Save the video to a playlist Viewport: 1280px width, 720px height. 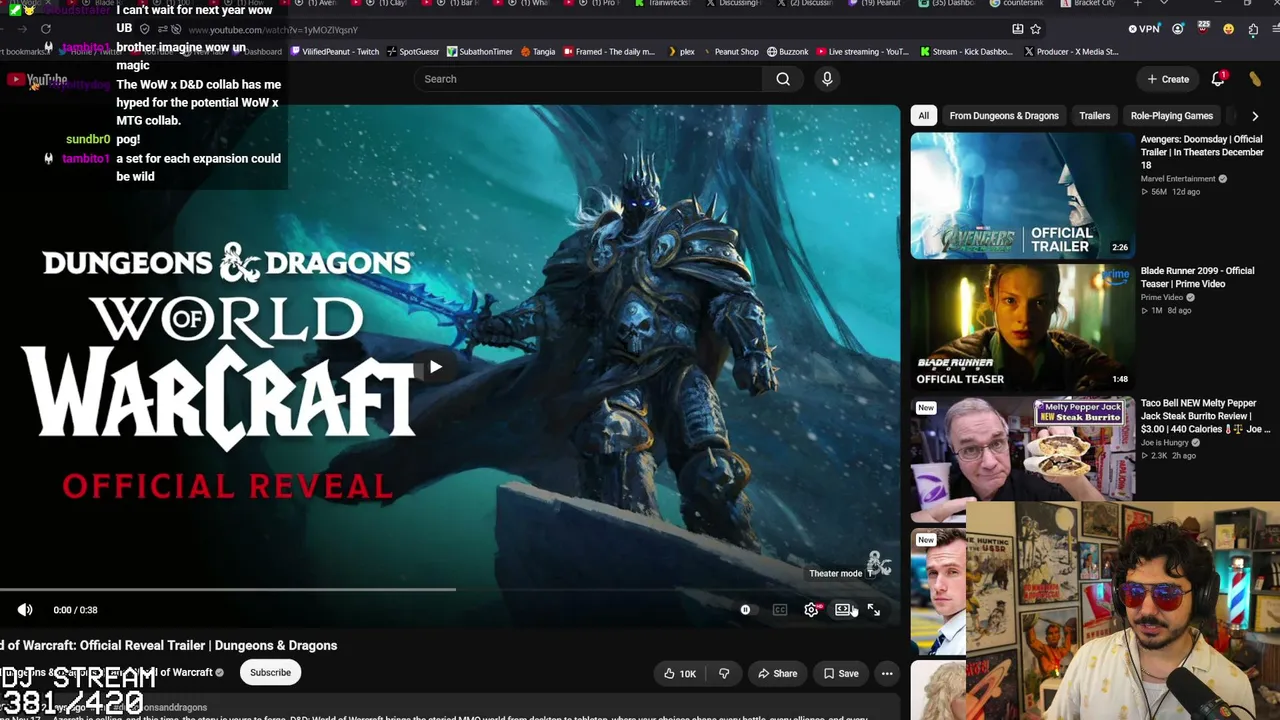[x=840, y=673]
